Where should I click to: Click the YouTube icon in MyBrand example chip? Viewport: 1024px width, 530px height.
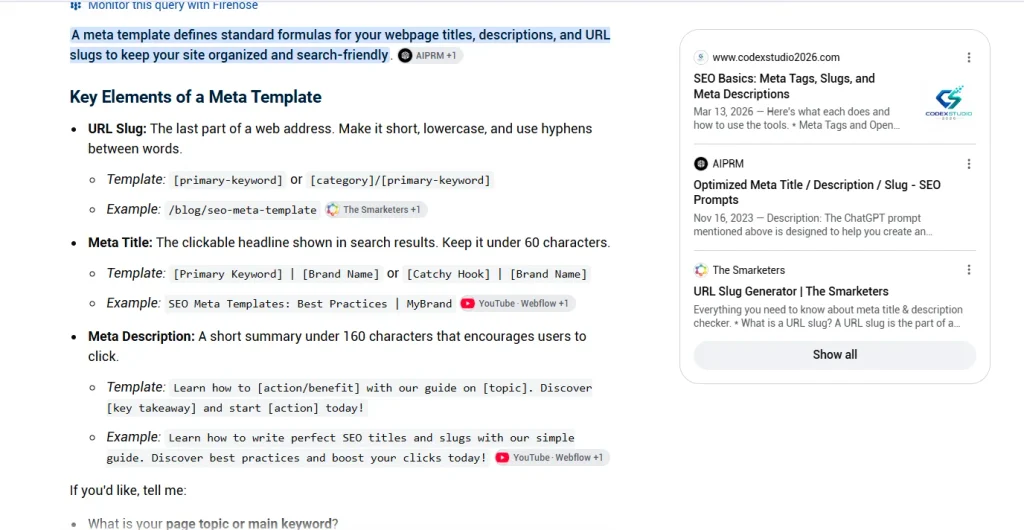(468, 304)
